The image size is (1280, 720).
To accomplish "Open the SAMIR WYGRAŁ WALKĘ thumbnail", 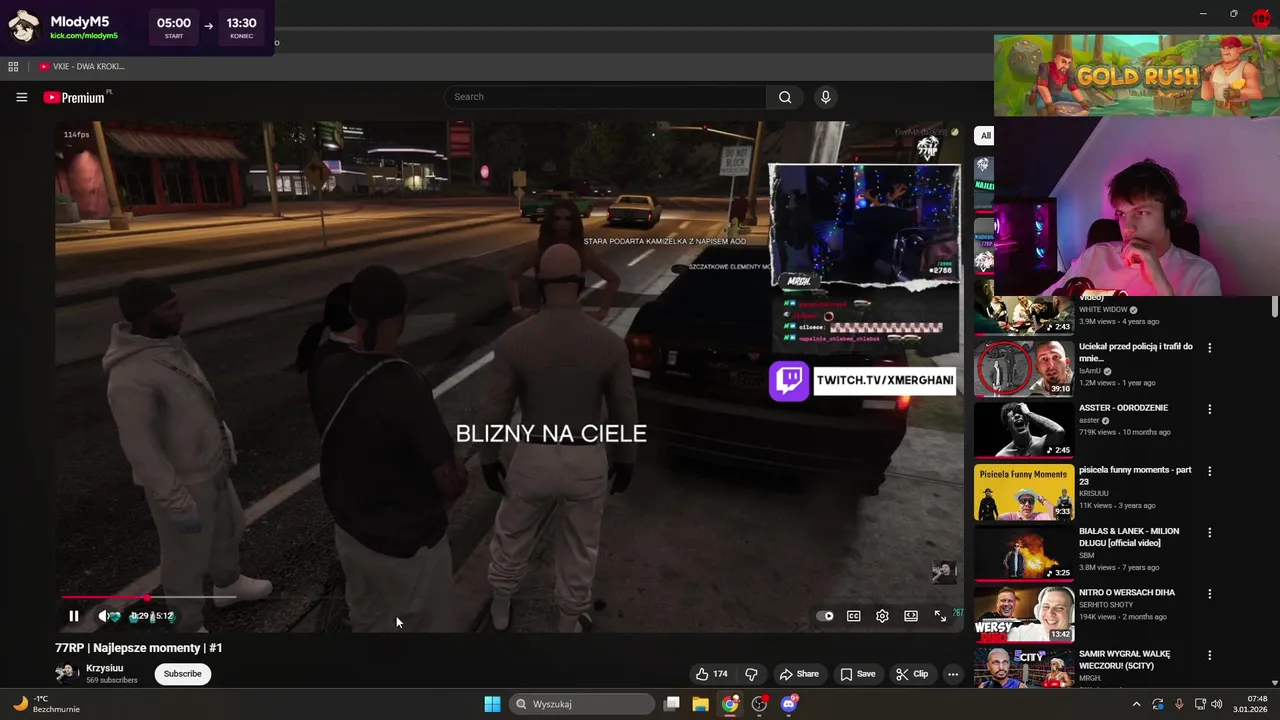I will coord(1024,668).
